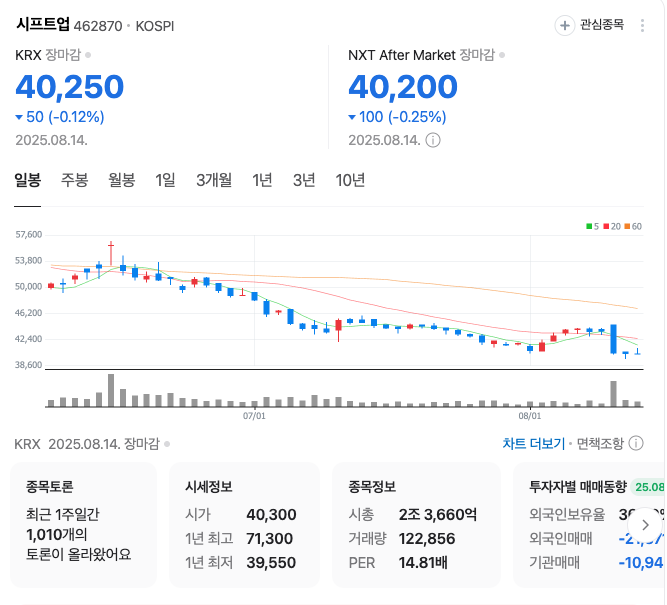Click the 38,600 price axis label

[29, 365]
